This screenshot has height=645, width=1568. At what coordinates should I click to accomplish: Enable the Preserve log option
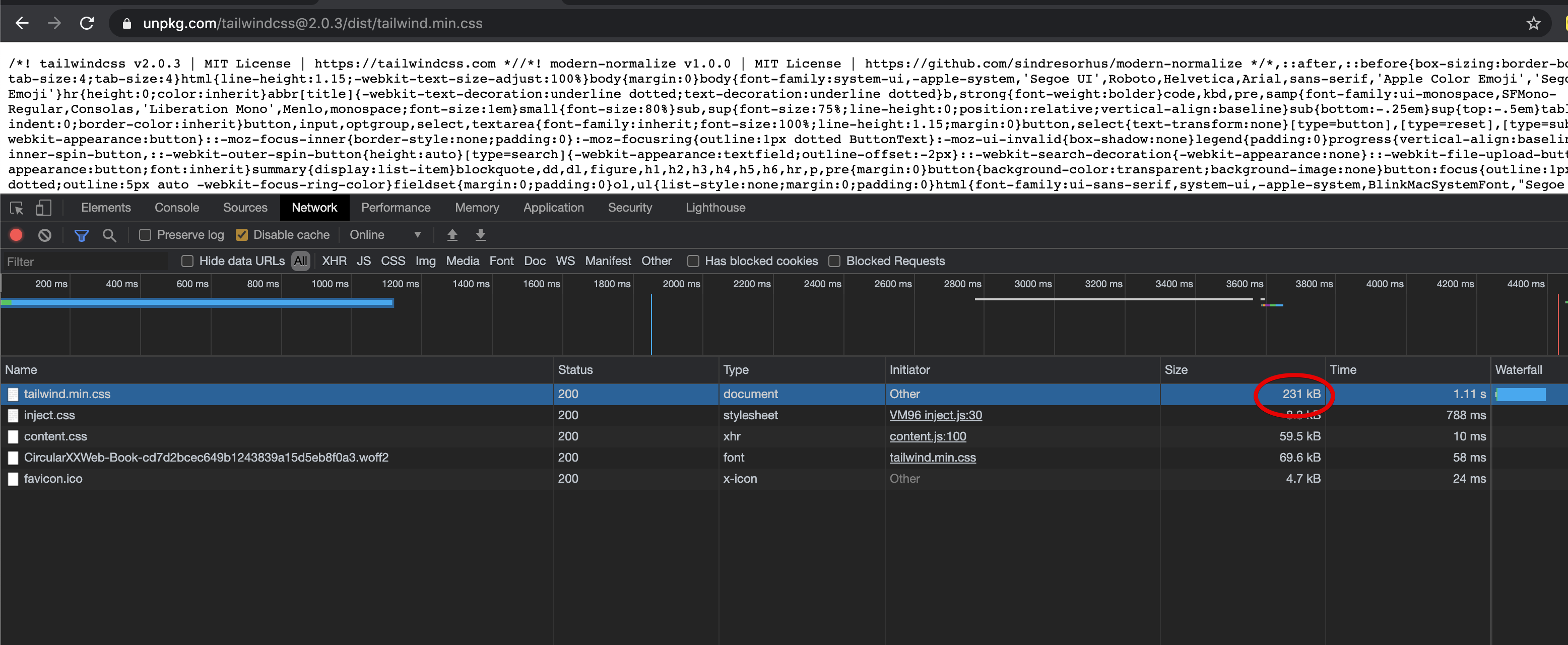click(145, 235)
